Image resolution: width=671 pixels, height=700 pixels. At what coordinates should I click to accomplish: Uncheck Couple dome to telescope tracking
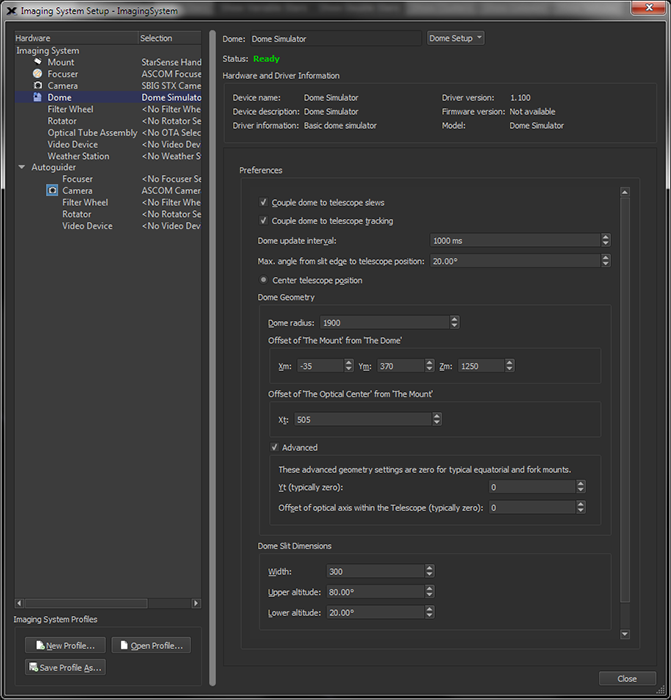(x=264, y=221)
